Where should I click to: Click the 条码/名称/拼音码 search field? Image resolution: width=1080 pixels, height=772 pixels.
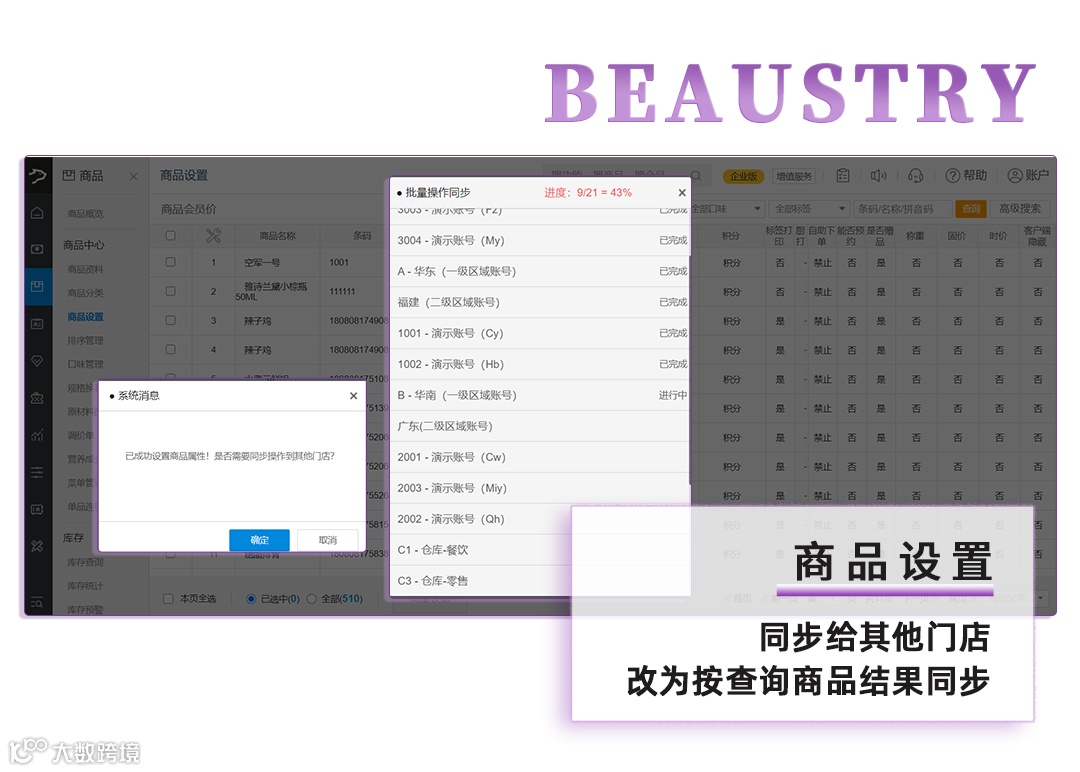(x=902, y=209)
